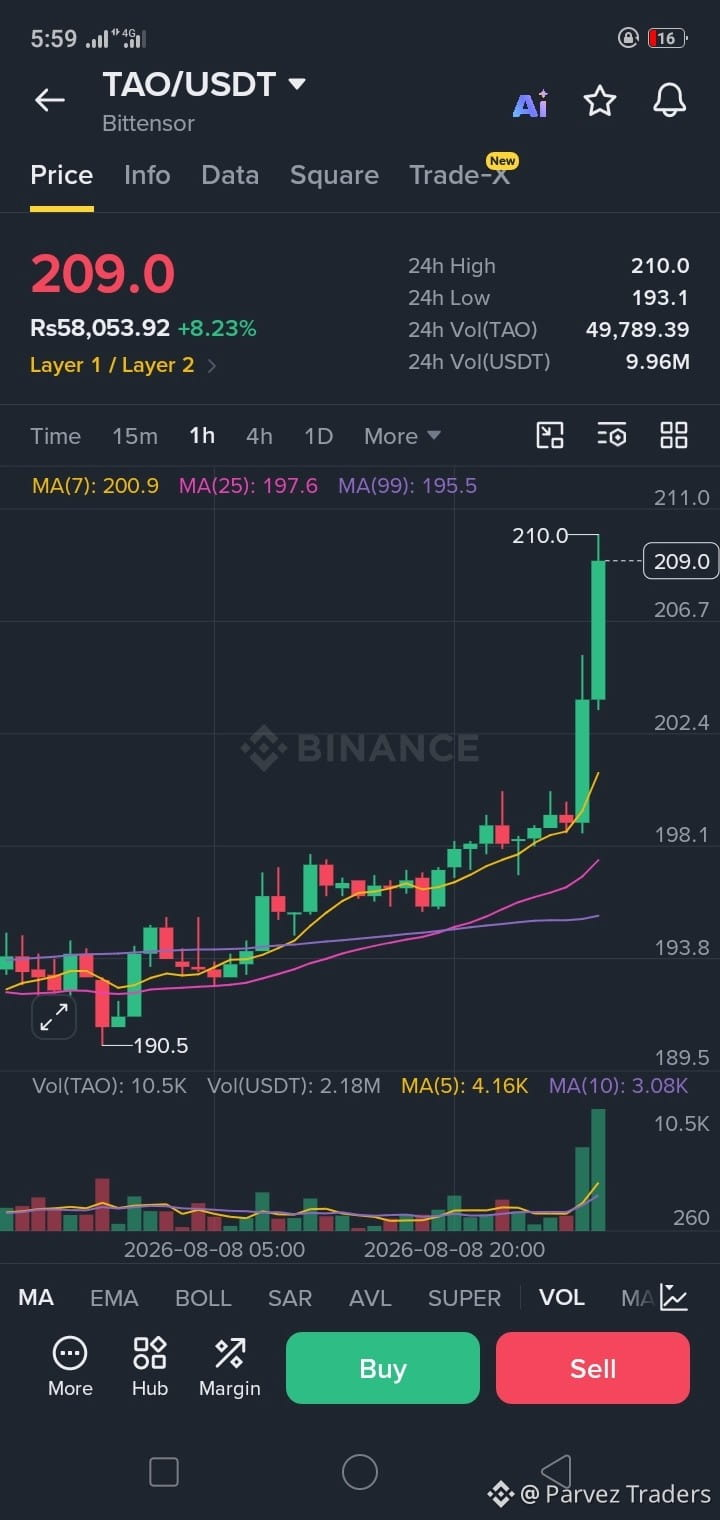
Task: Open price alert bell icon
Action: pos(670,100)
